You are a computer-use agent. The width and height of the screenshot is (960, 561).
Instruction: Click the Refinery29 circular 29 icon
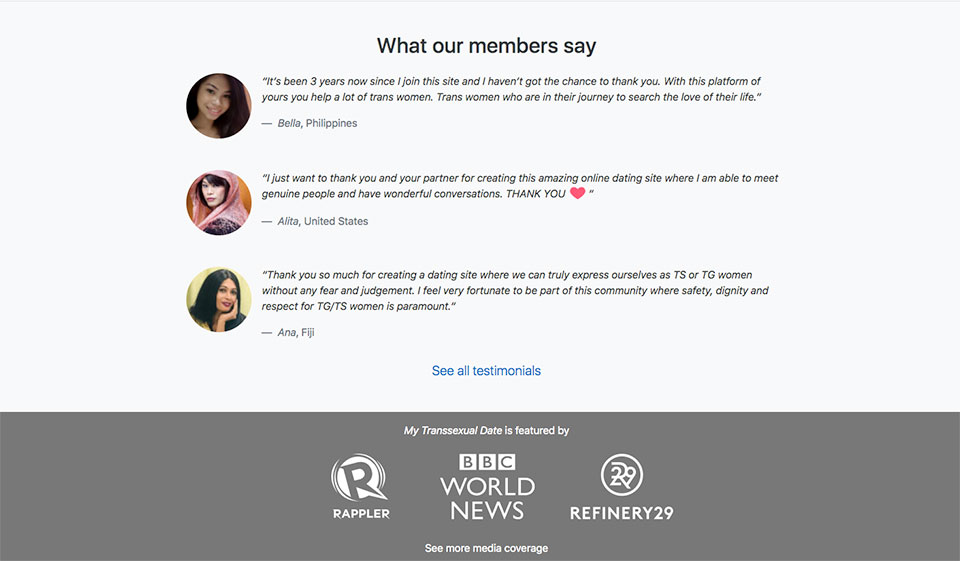pyautogui.click(x=621, y=476)
